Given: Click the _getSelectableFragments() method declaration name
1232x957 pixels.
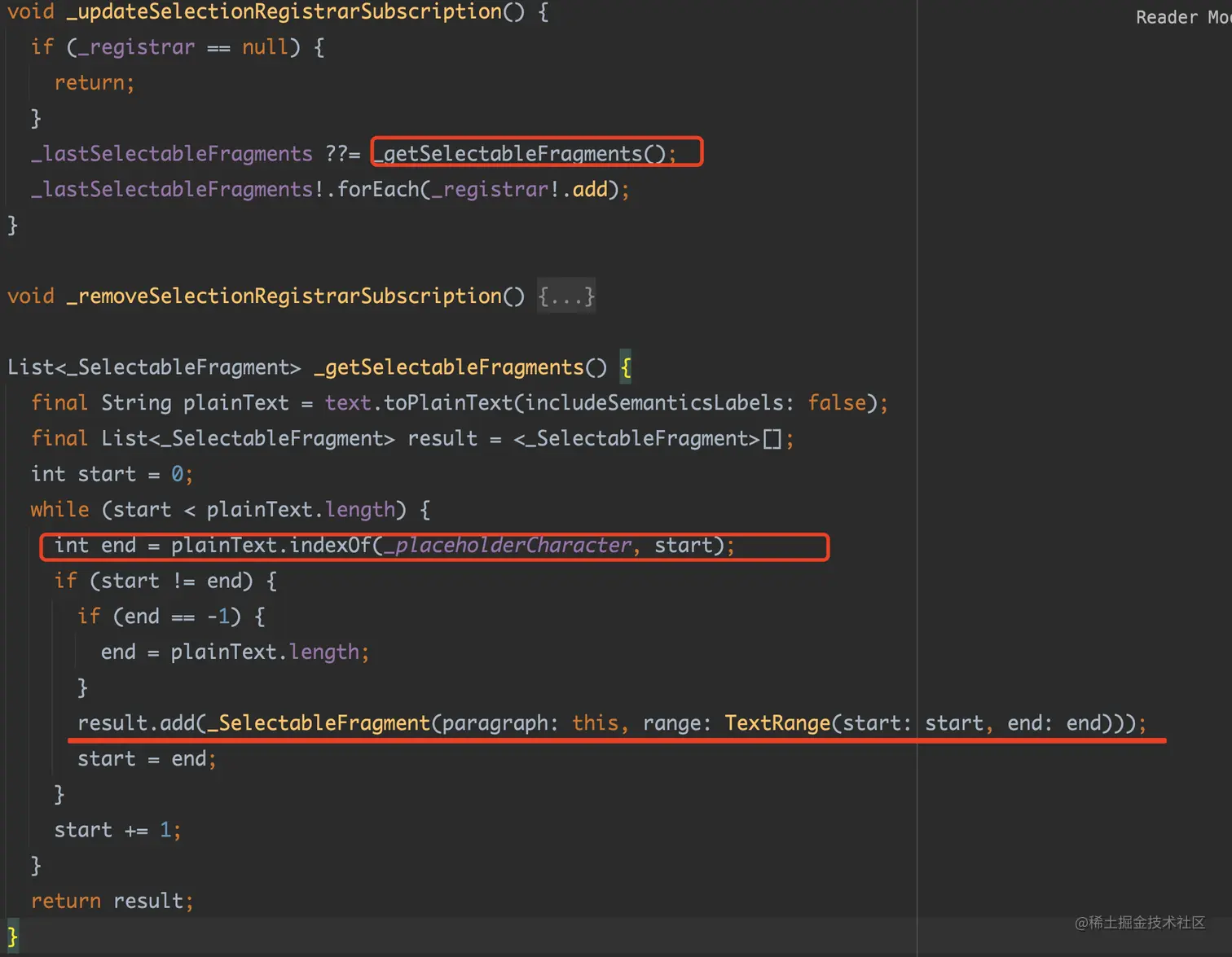Looking at the screenshot, I should [449, 367].
